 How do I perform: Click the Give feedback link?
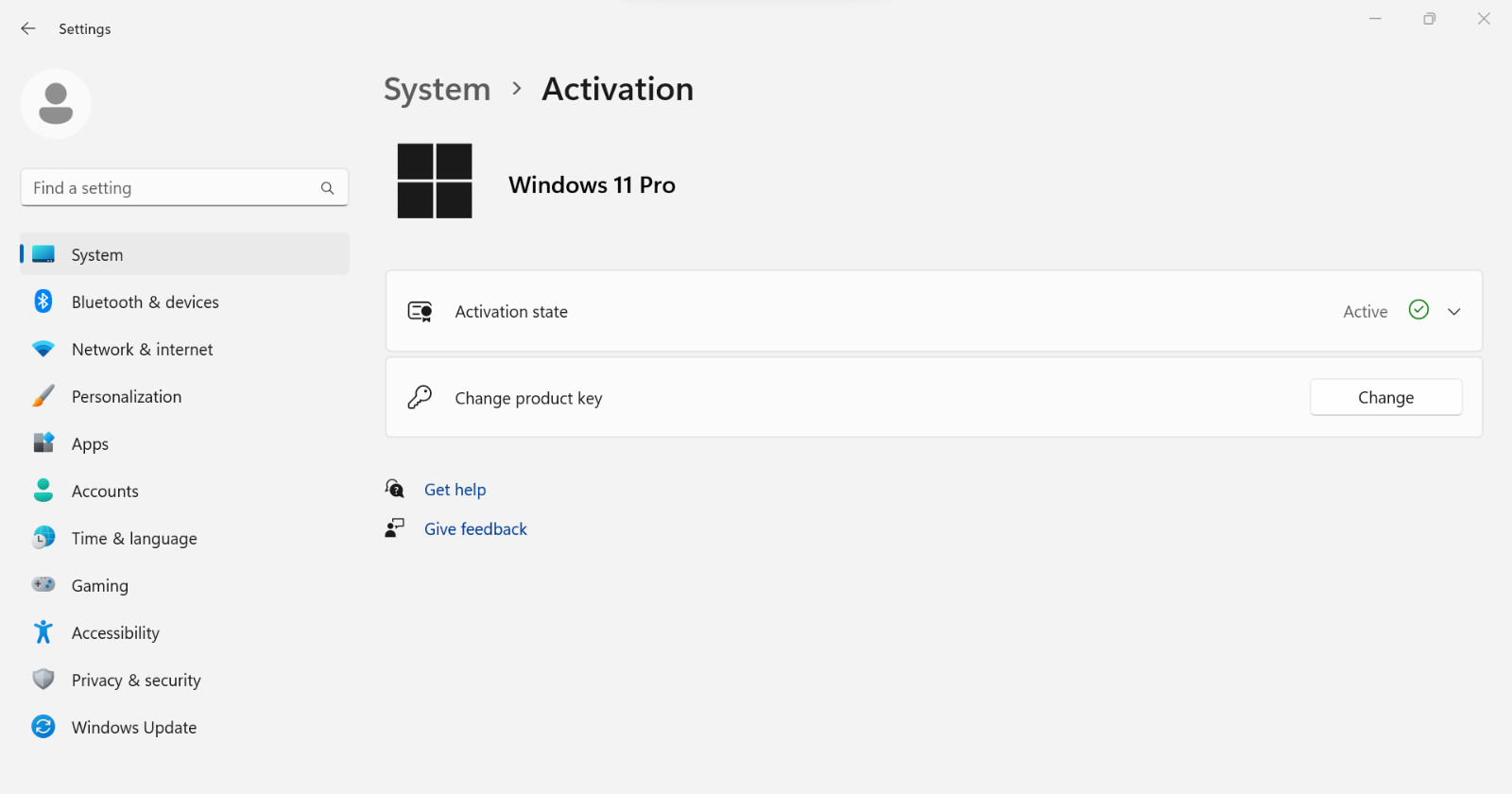tap(475, 529)
